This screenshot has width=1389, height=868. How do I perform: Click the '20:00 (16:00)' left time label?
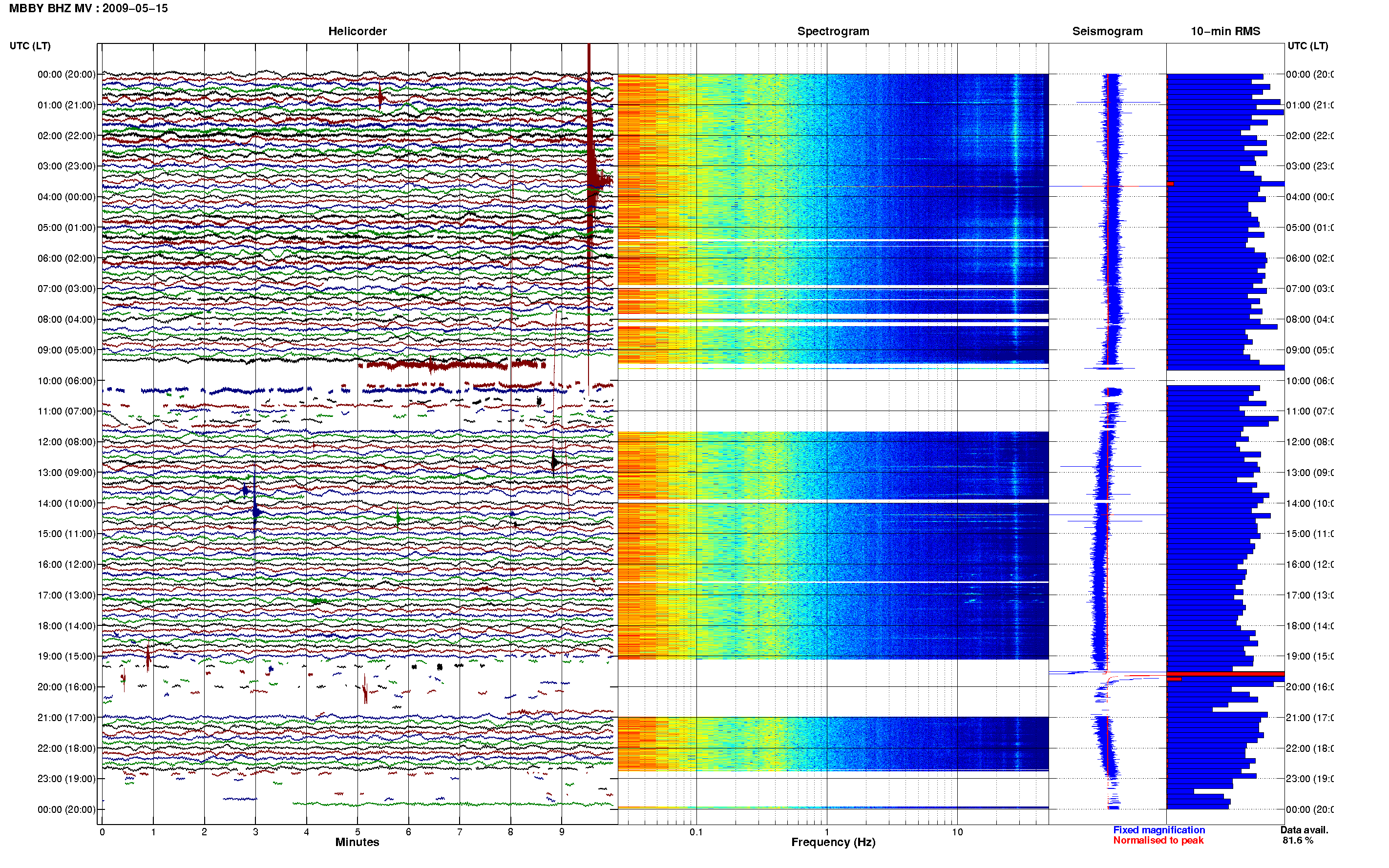[66, 686]
